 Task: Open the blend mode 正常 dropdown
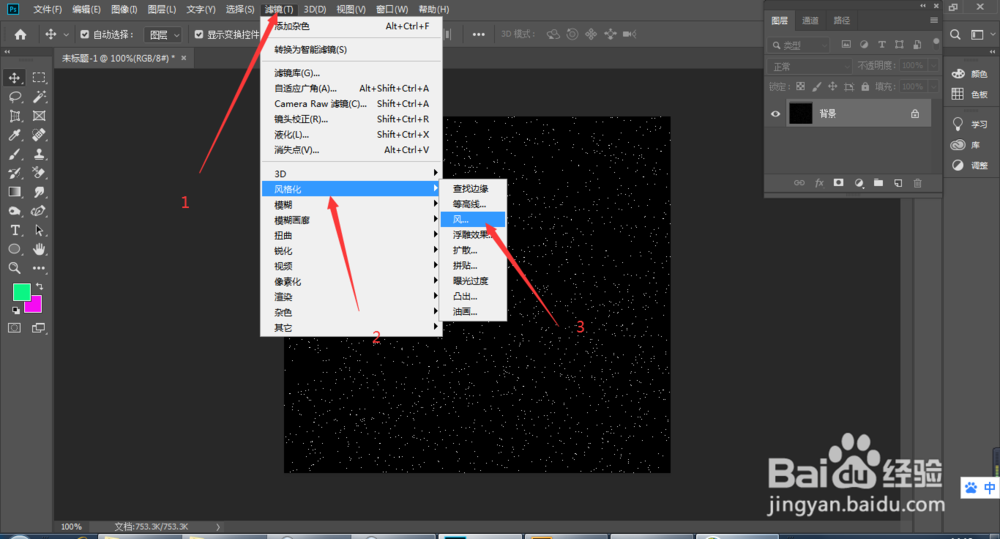pos(810,66)
